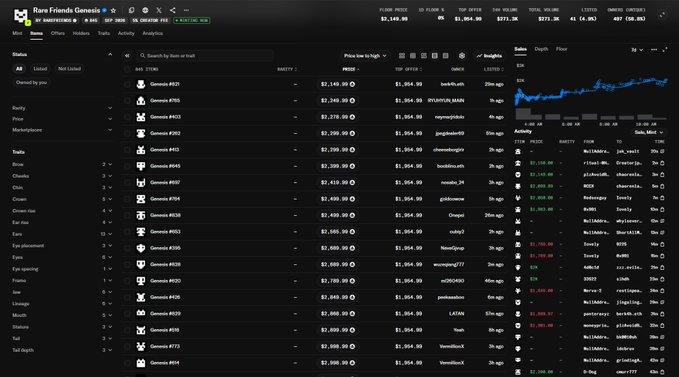
Task: Switch to the fourth layout view icon
Action: (x=434, y=56)
